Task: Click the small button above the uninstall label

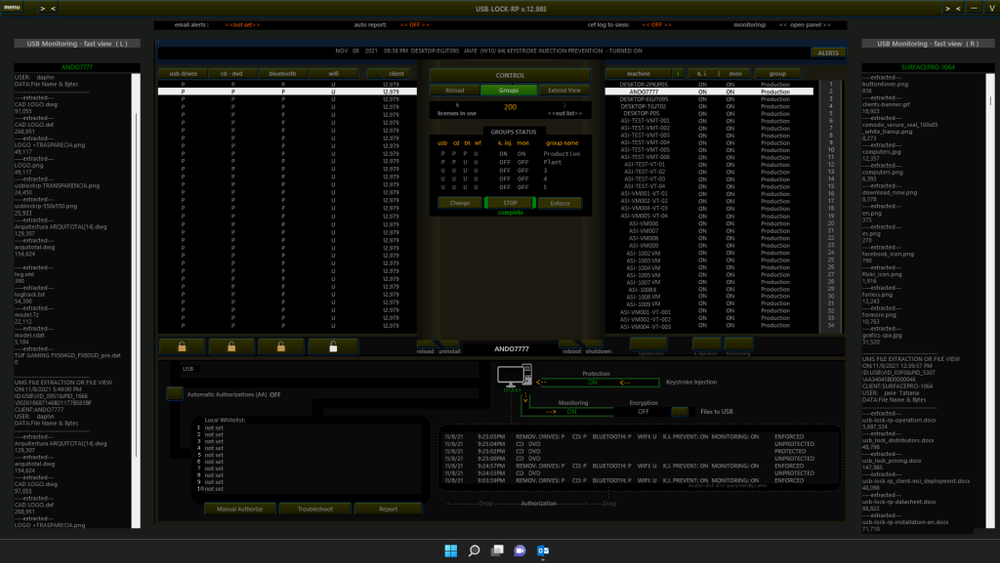Action: click(x=449, y=344)
